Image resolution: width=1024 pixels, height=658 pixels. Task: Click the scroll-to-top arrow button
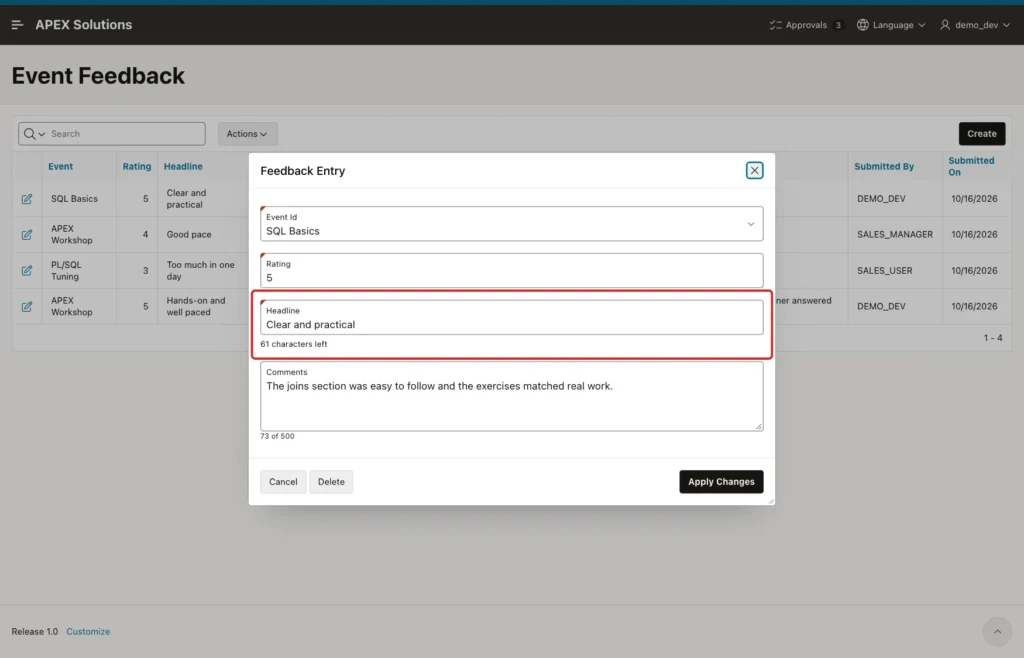(x=997, y=631)
